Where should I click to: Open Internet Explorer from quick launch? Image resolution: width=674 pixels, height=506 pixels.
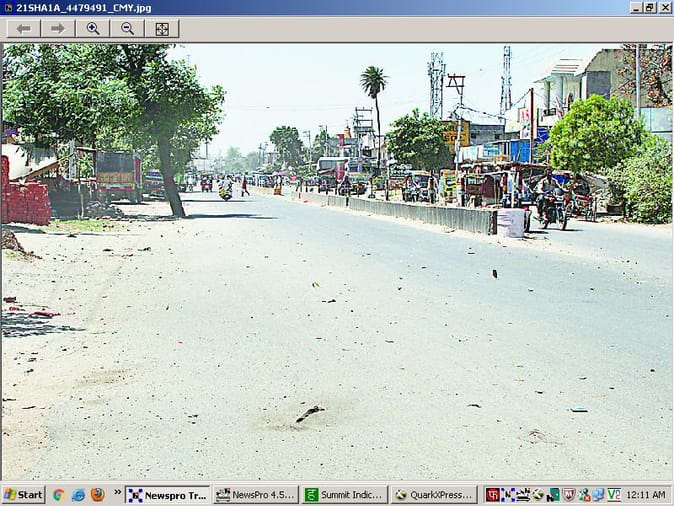tap(78, 495)
